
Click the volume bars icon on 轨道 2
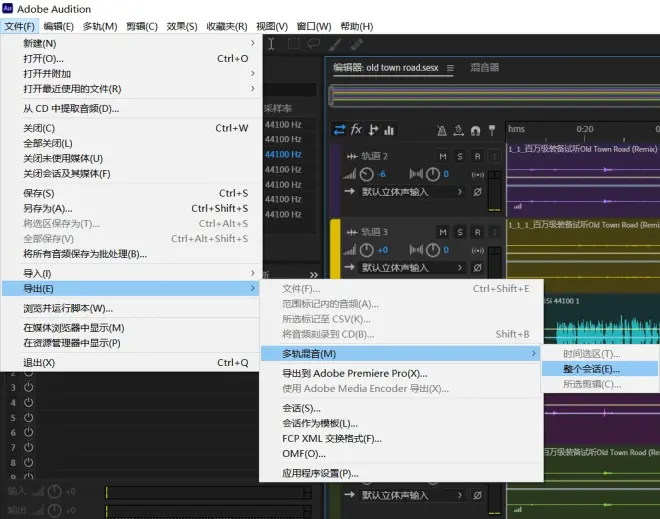point(349,174)
